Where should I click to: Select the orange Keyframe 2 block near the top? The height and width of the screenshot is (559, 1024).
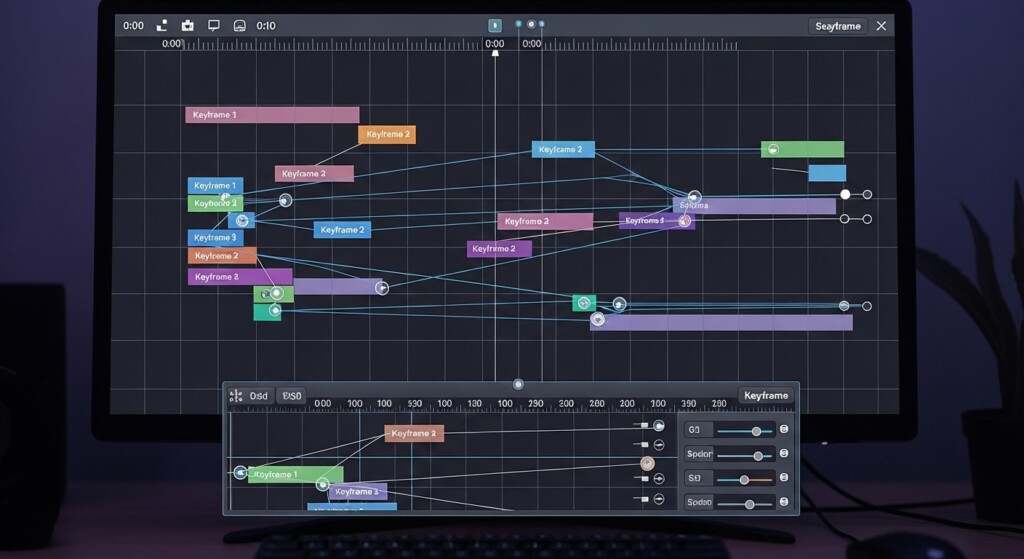(x=387, y=135)
